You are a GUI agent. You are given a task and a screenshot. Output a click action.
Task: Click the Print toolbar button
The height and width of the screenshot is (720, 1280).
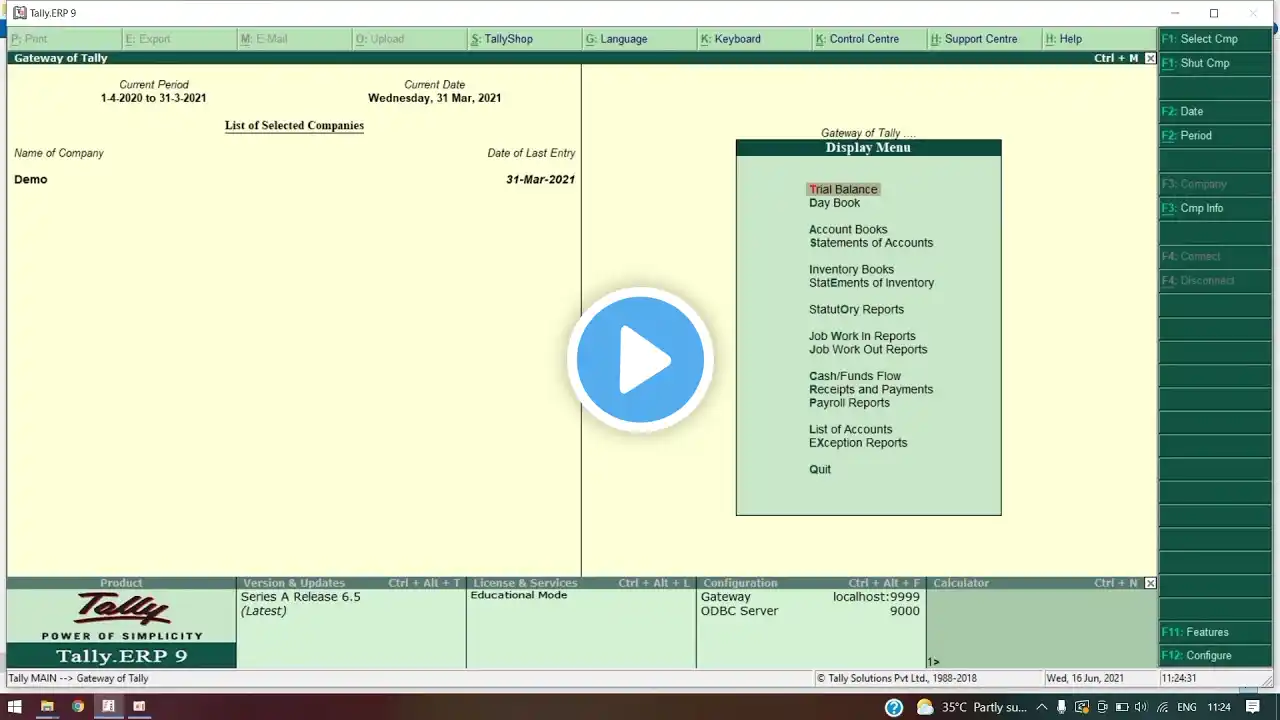[64, 39]
